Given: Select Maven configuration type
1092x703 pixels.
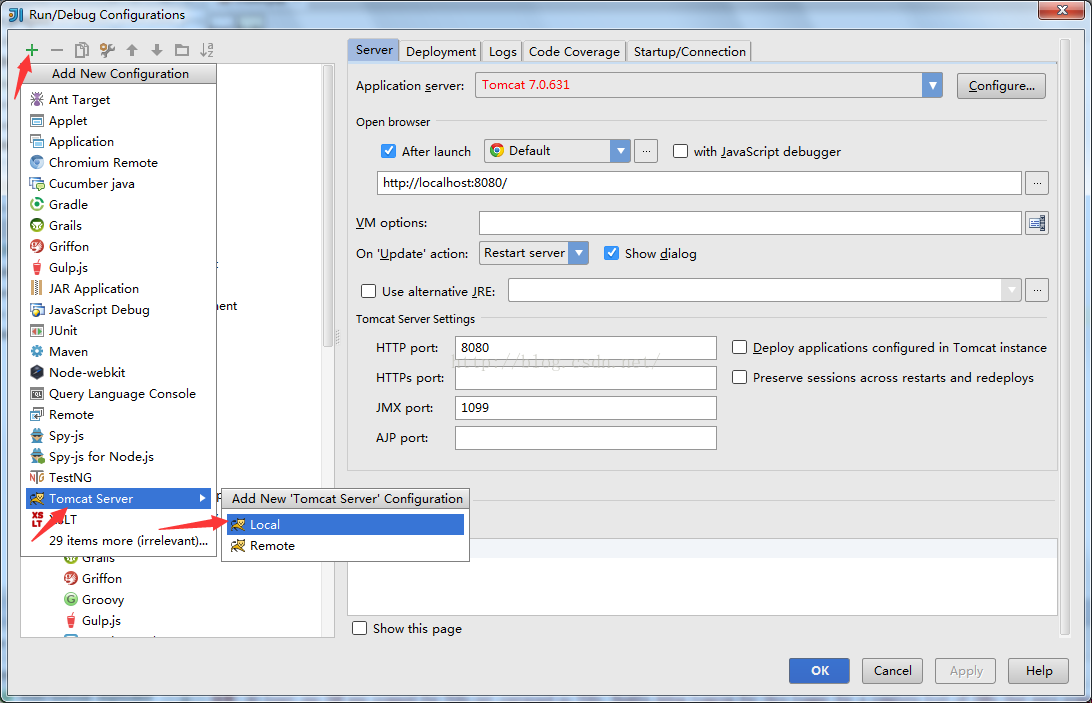Looking at the screenshot, I should coord(118,351).
